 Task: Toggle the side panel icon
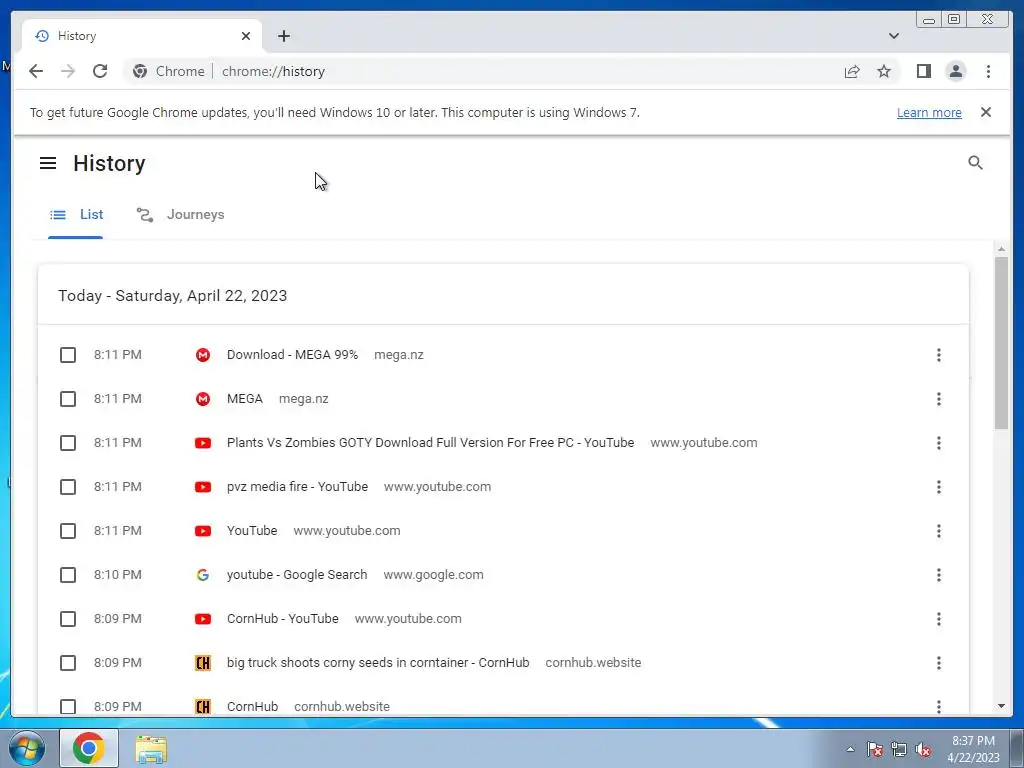(923, 71)
